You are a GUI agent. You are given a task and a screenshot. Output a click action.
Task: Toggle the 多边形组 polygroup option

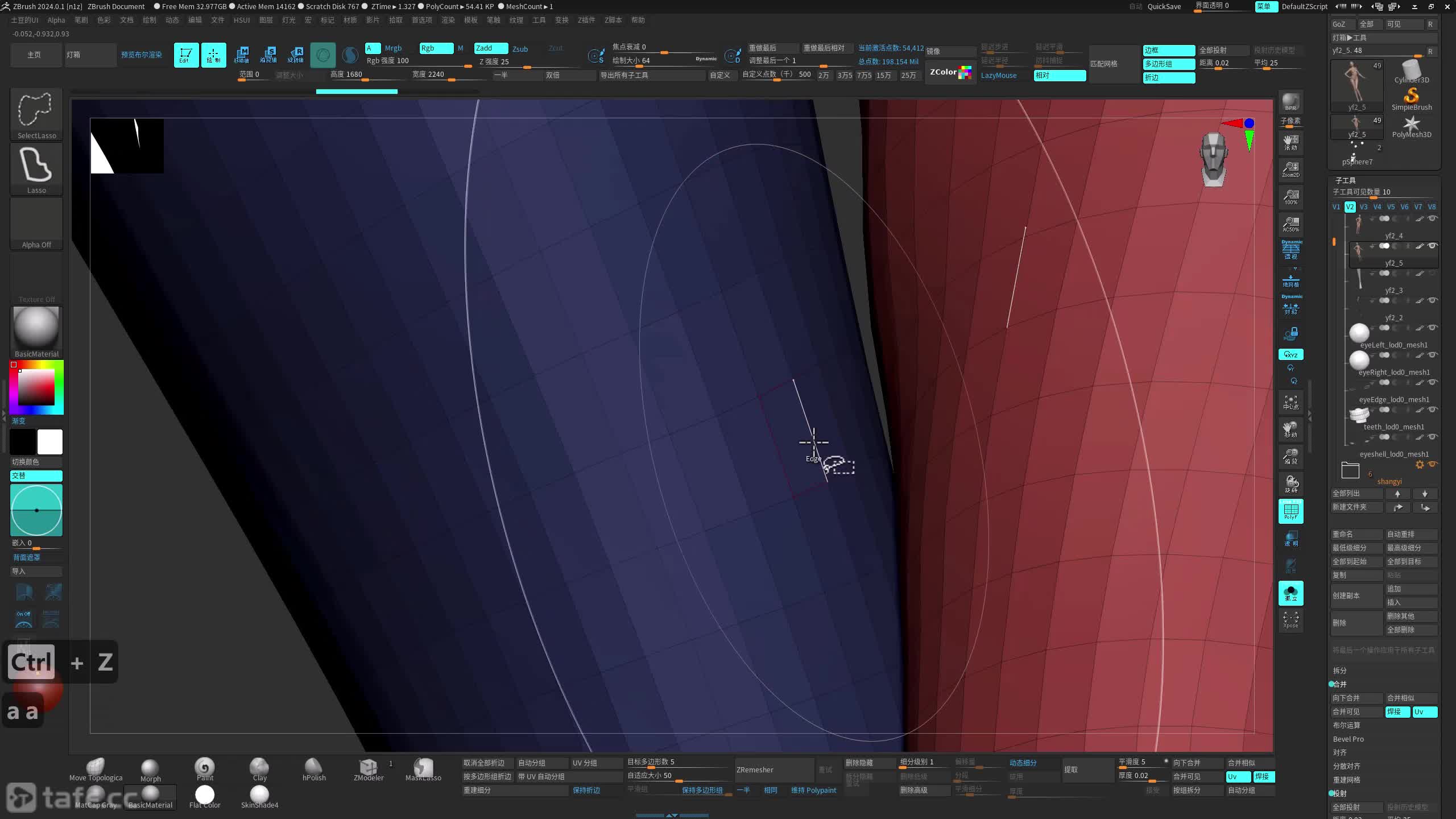point(1169,64)
